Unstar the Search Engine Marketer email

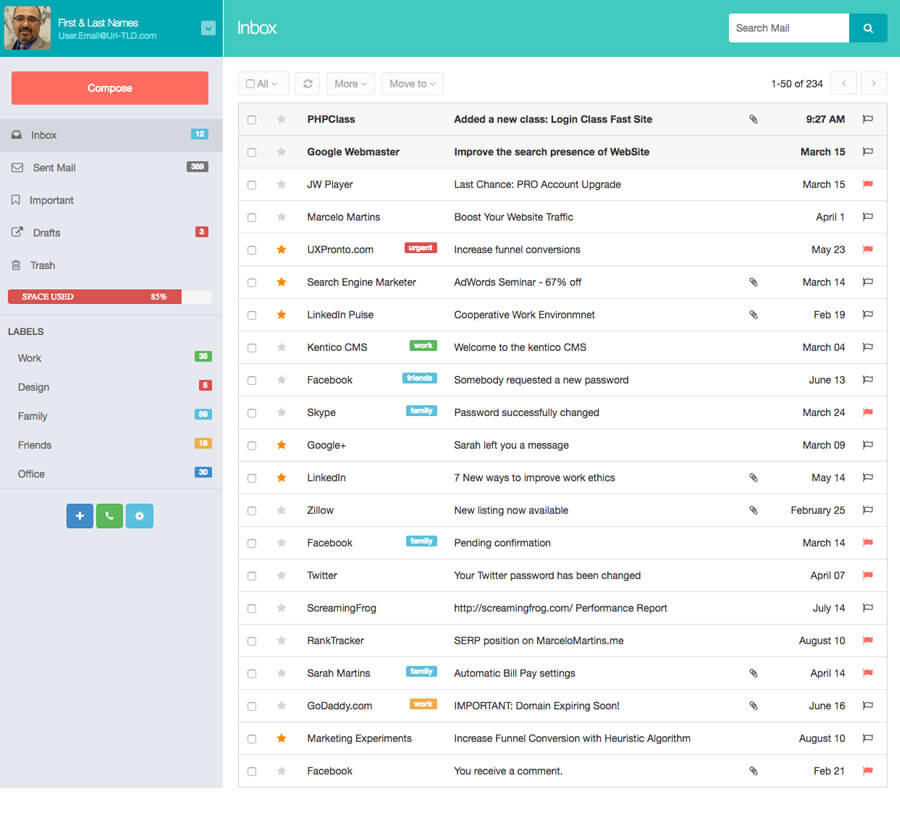(281, 282)
